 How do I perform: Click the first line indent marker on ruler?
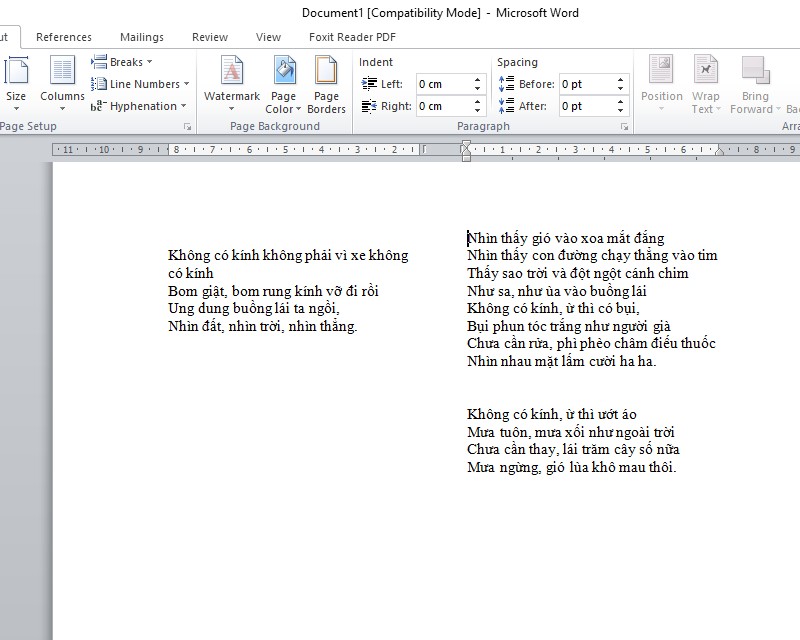pyautogui.click(x=466, y=145)
